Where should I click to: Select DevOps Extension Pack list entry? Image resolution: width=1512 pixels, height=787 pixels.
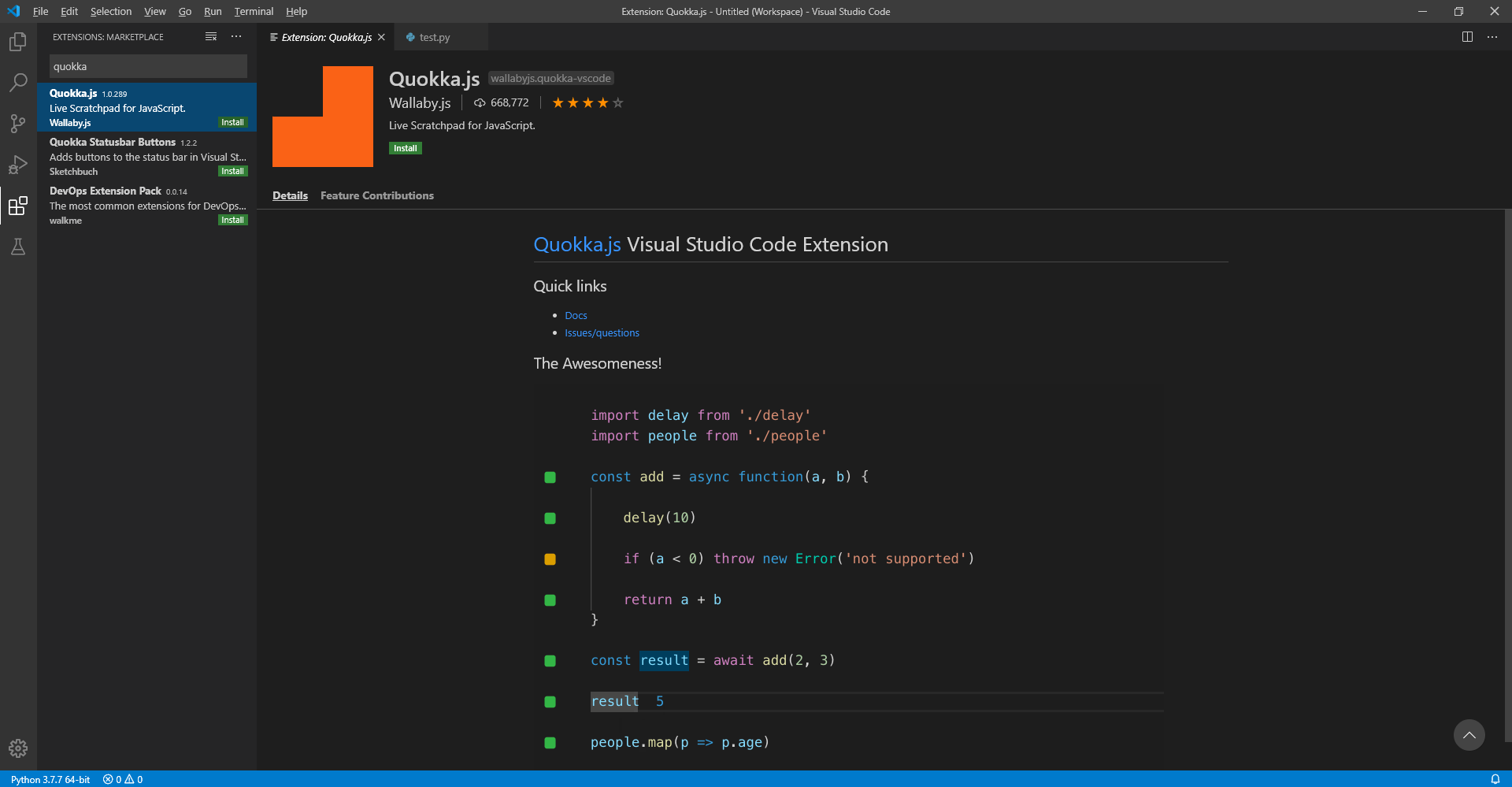coord(147,205)
